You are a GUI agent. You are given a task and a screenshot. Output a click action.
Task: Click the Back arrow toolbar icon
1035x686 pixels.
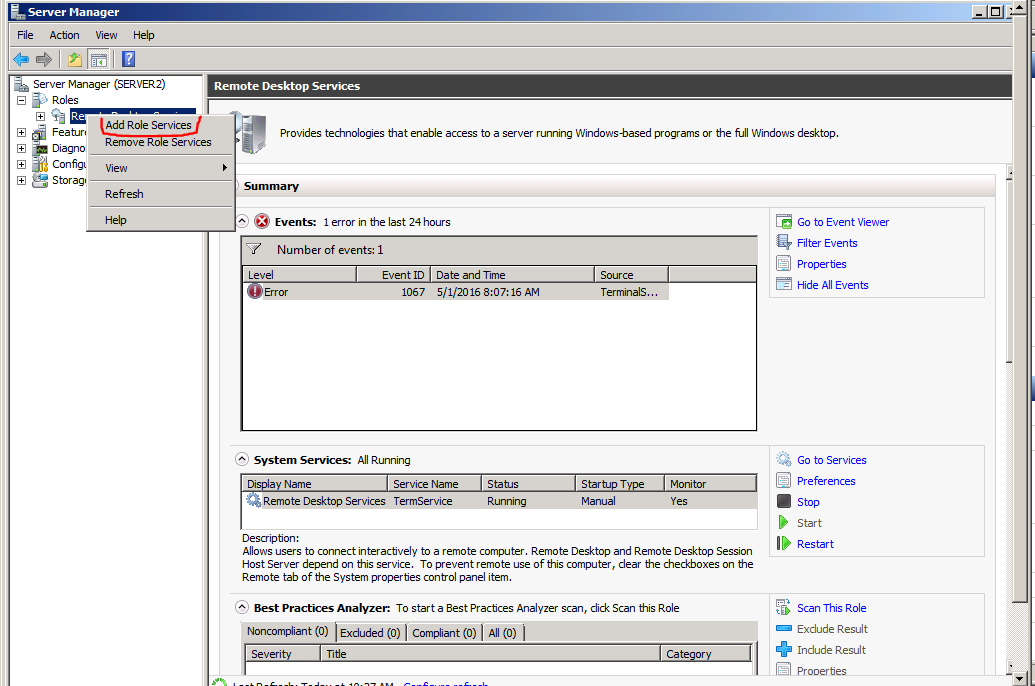pos(21,59)
